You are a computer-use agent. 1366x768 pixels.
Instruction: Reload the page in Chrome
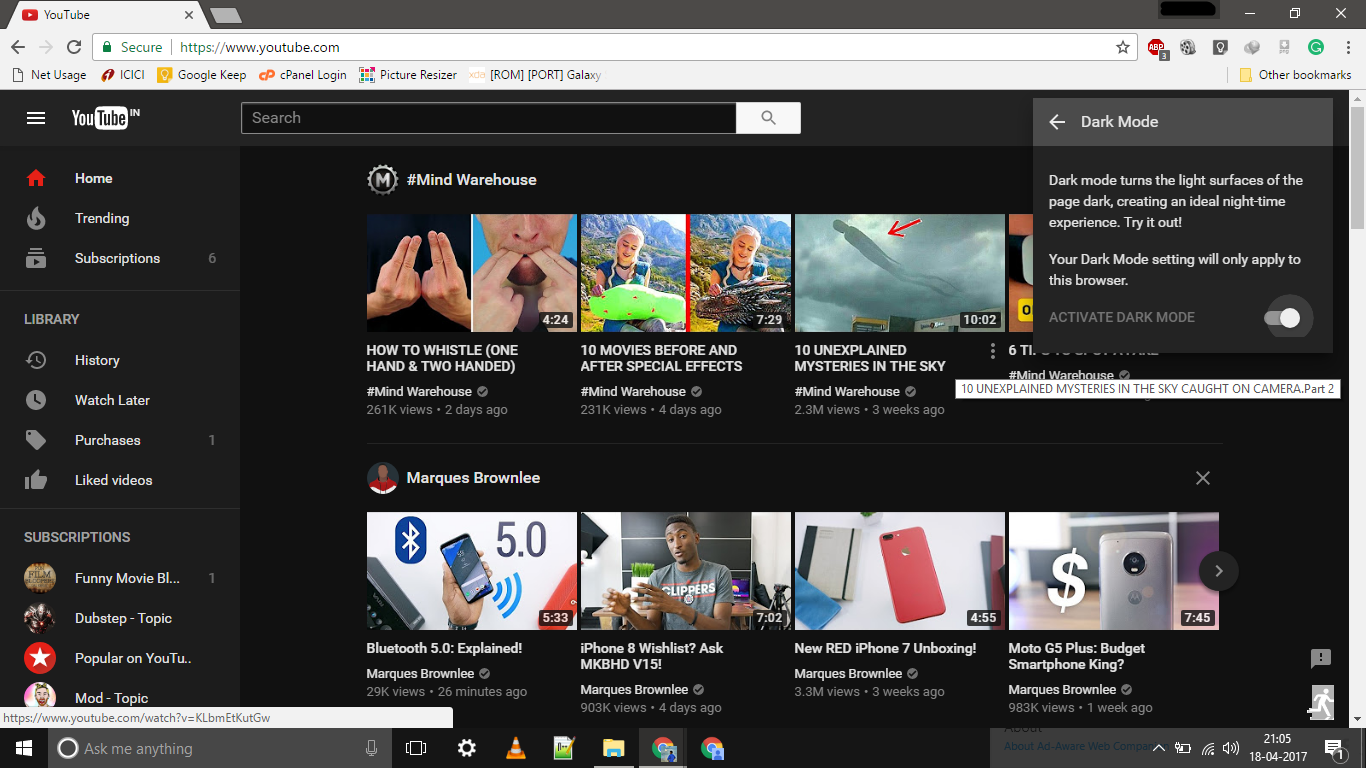pyautogui.click(x=74, y=47)
